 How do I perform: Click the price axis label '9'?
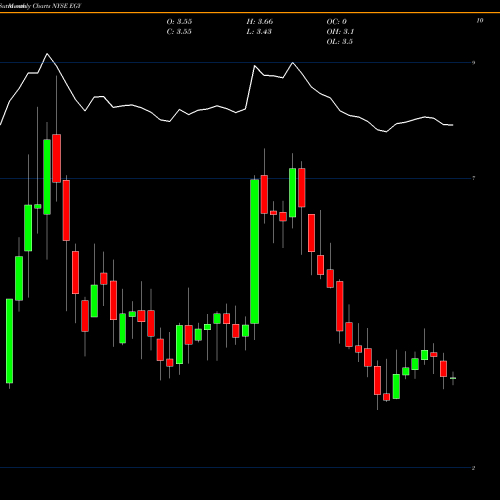tap(474, 63)
